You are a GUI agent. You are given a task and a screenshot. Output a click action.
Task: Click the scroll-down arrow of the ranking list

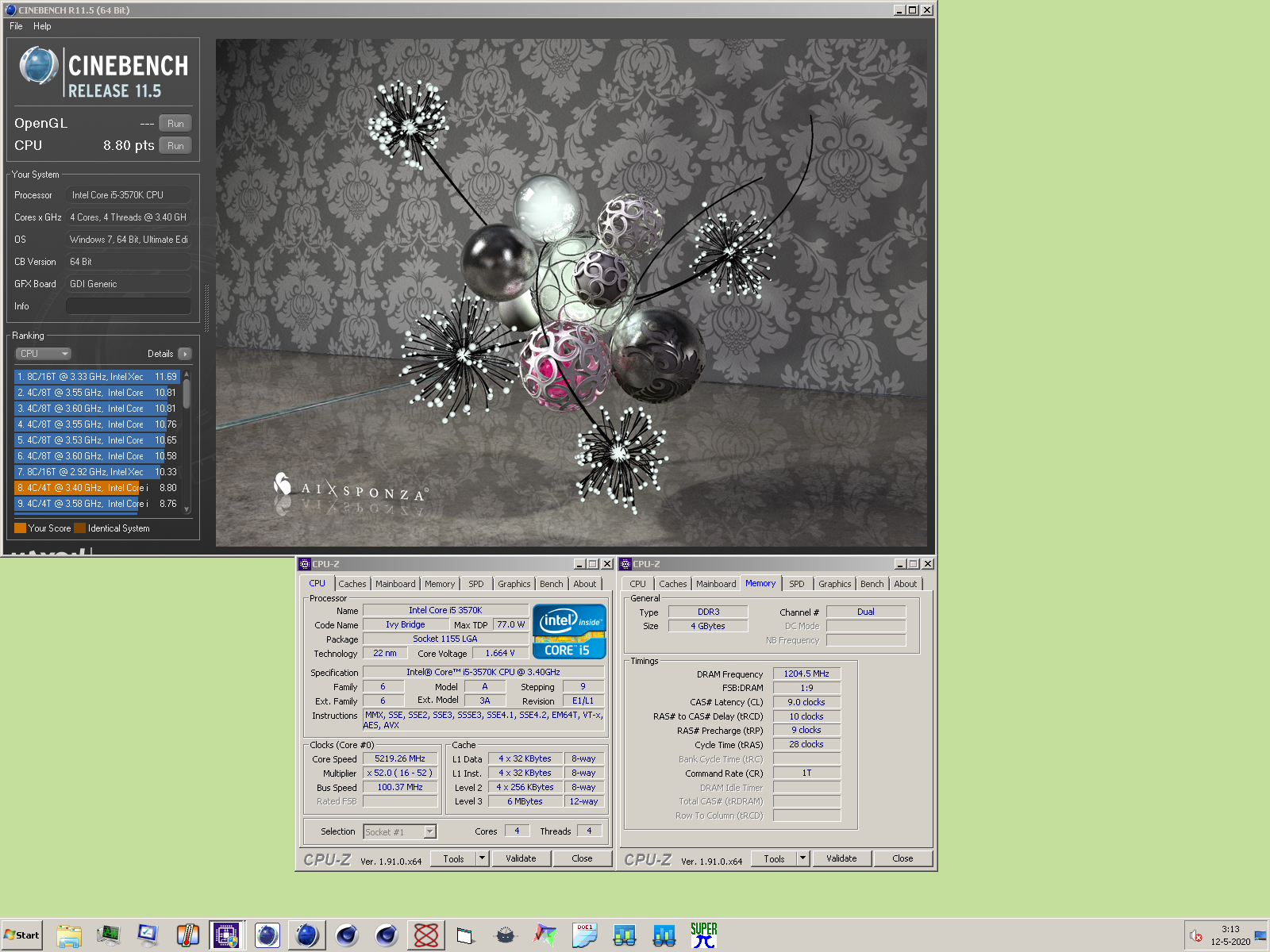(x=187, y=509)
